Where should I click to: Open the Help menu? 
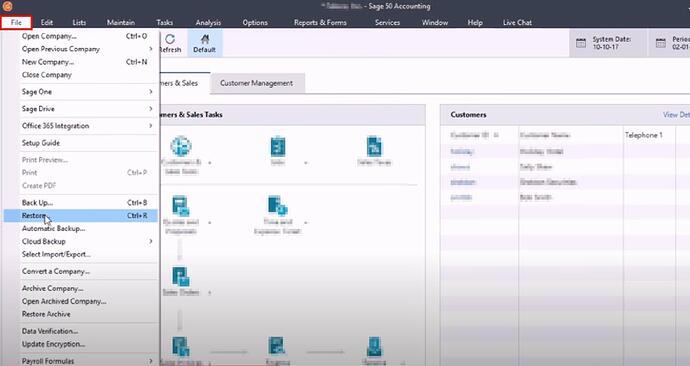point(475,22)
